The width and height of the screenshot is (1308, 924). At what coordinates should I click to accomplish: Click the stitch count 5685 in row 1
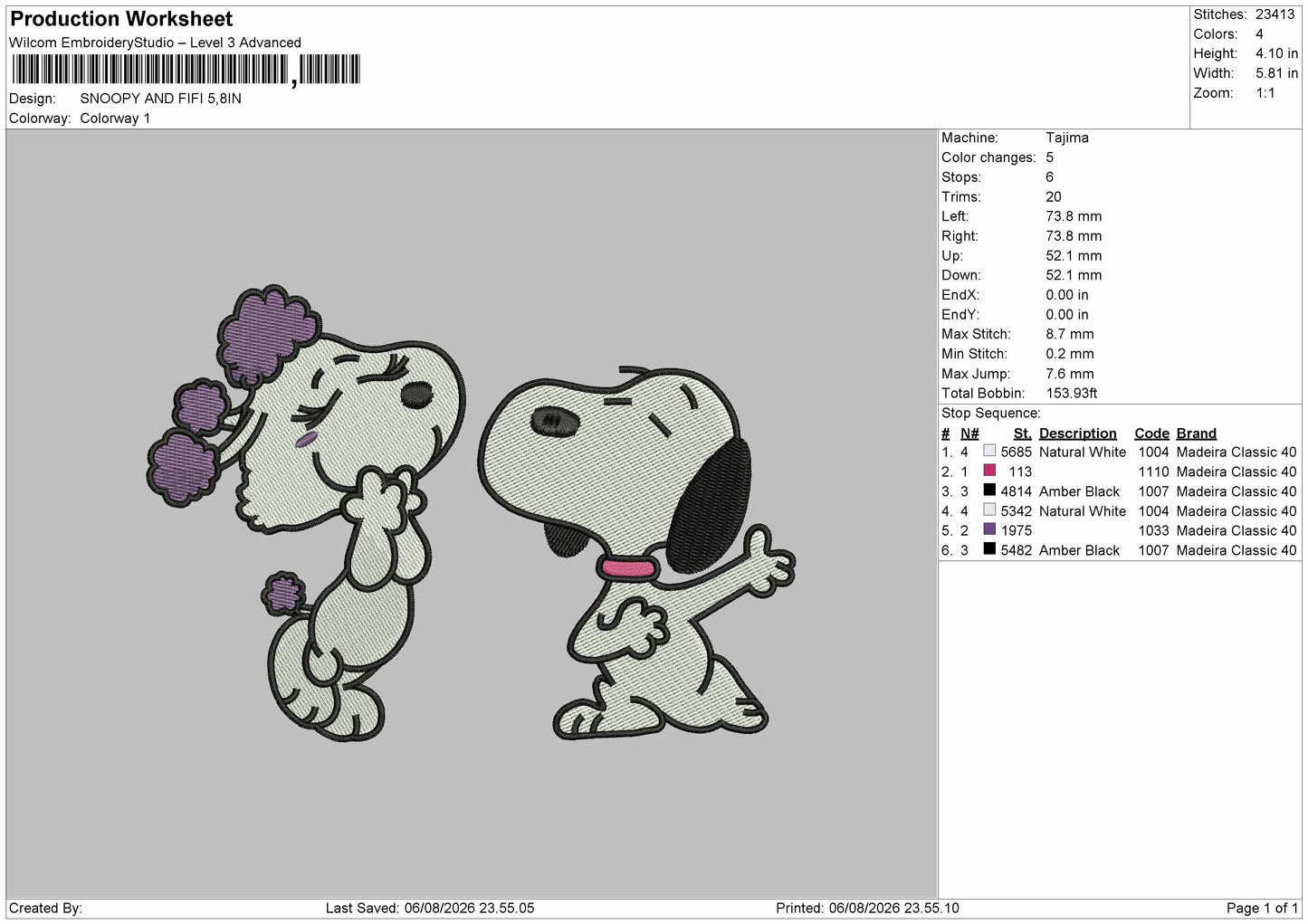pos(1017,452)
